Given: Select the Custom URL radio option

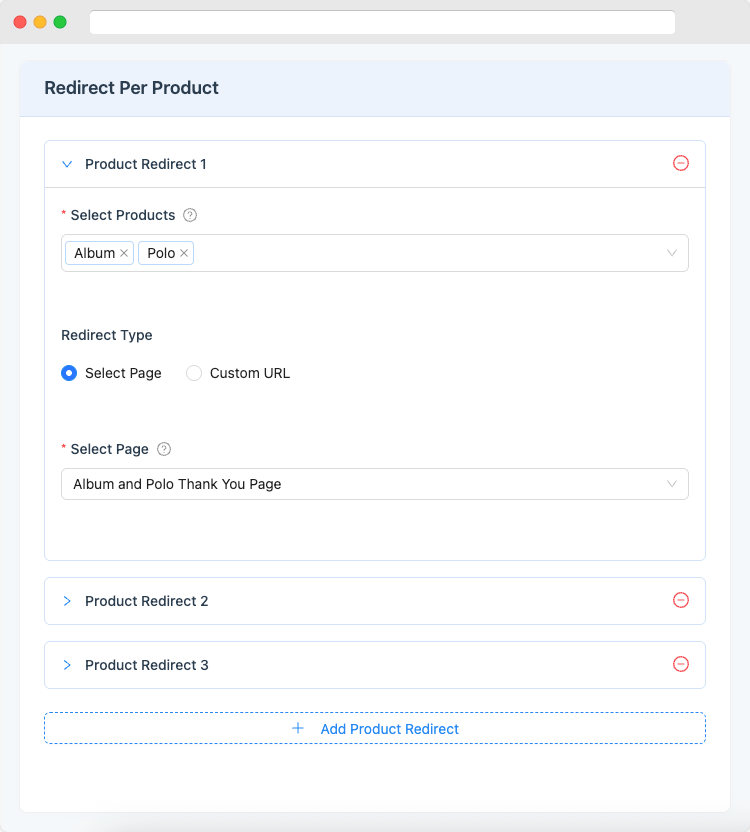Looking at the screenshot, I should (x=193, y=373).
